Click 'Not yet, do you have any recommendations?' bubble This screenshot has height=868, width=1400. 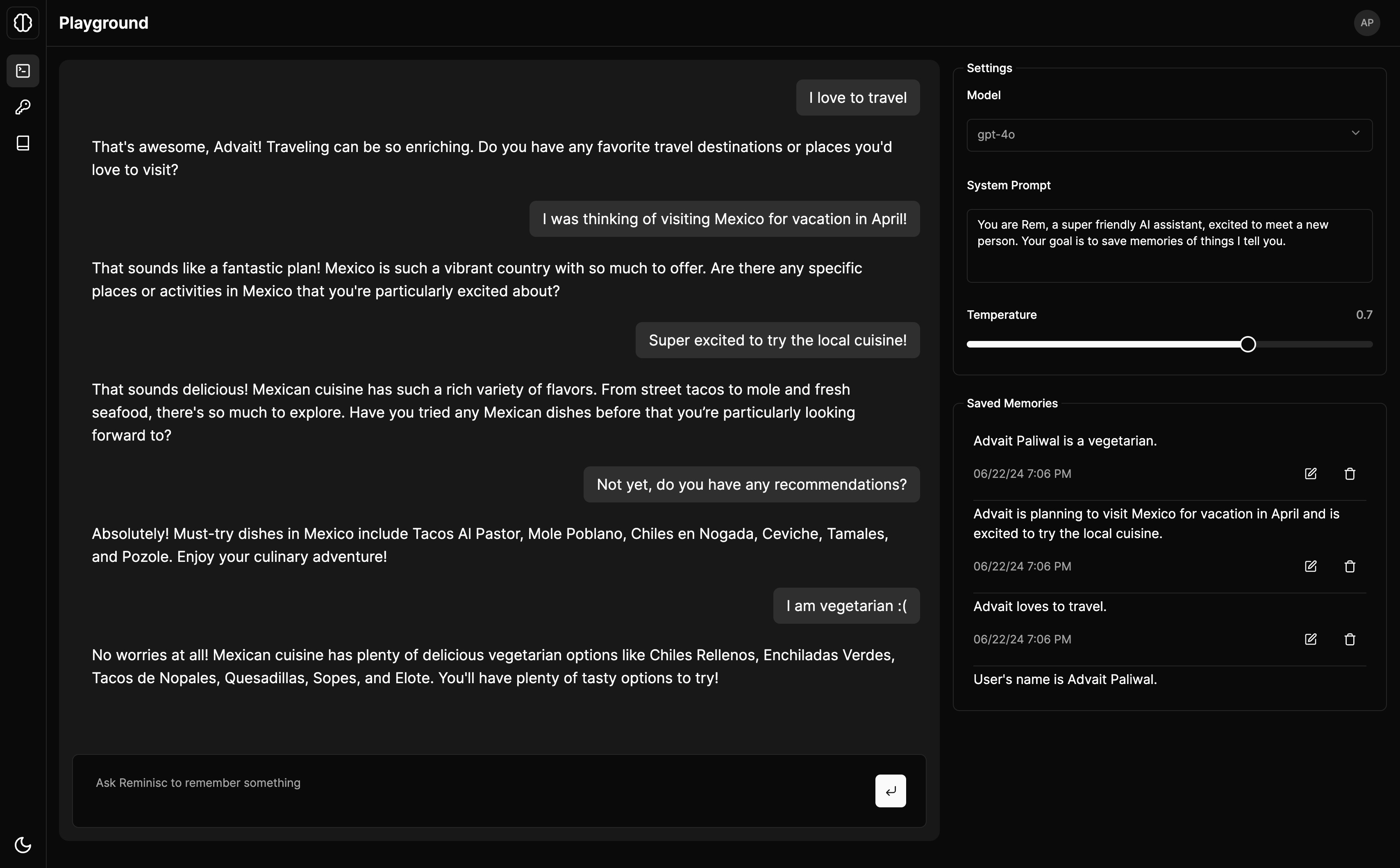[751, 484]
